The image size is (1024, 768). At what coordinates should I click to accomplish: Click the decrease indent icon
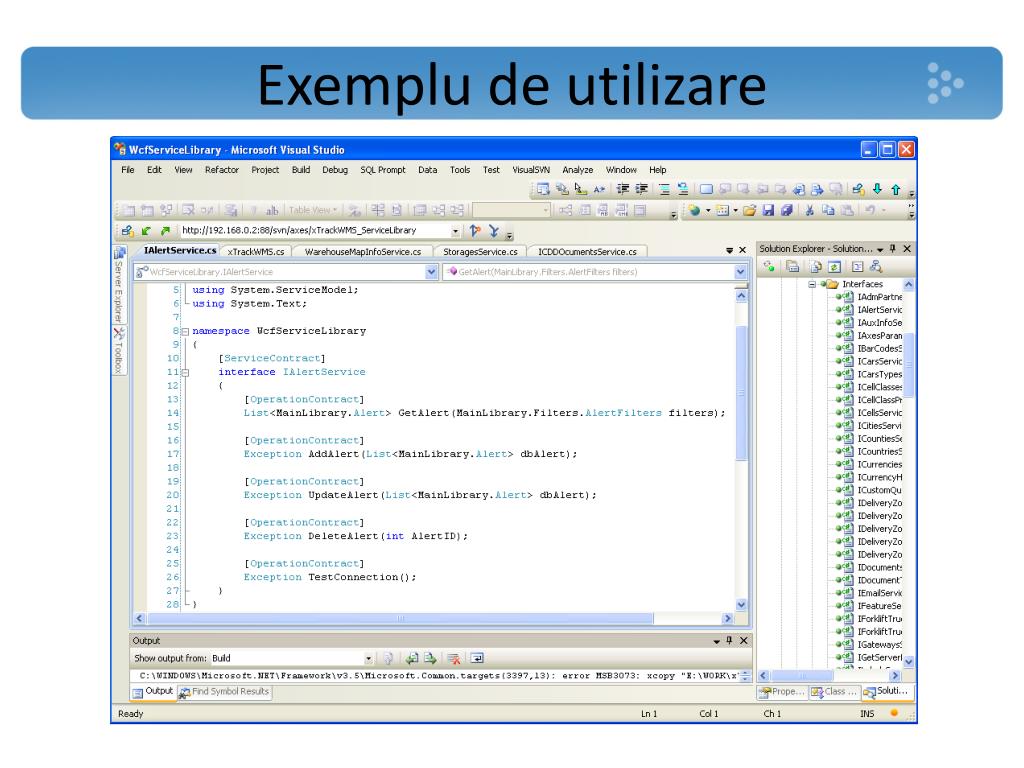[623, 189]
